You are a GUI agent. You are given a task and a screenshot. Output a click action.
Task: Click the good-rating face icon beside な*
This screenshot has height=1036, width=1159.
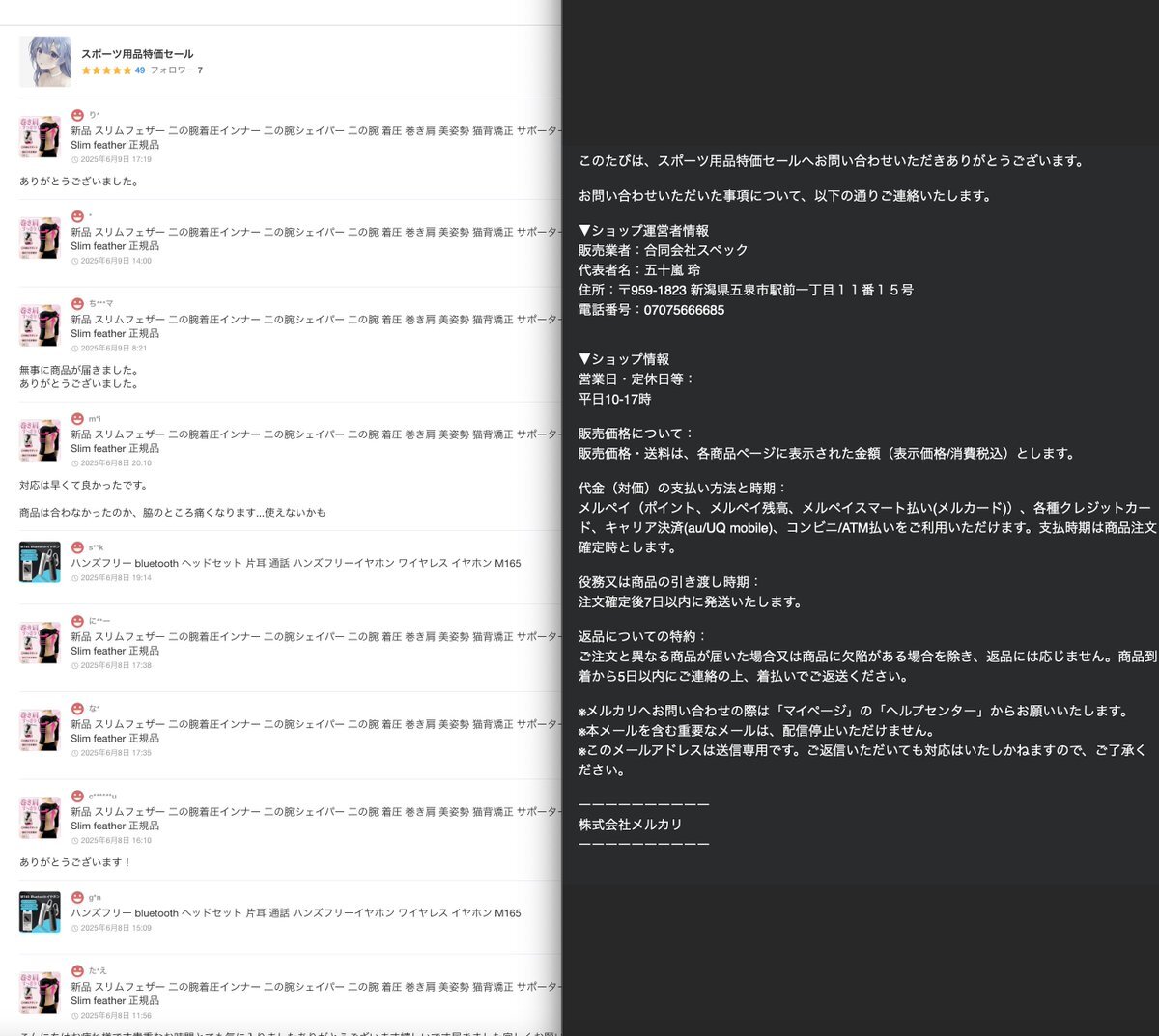coord(77,708)
